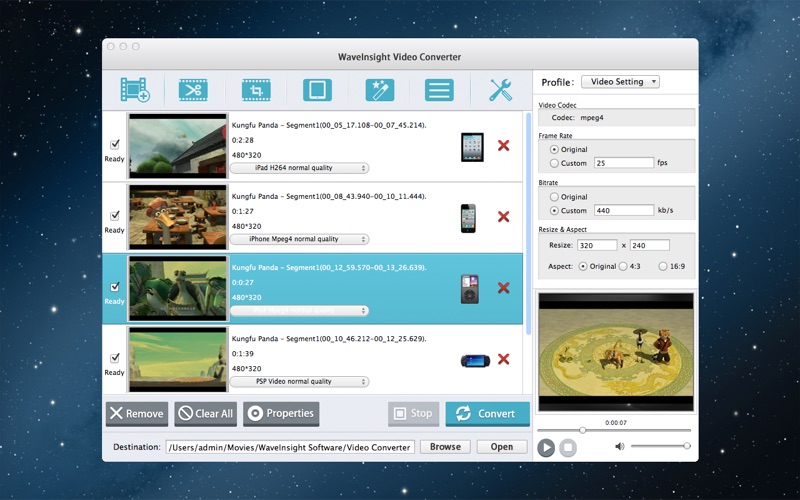
Task: Expand the iPad H264 normal quality dropdown
Action: pos(299,168)
